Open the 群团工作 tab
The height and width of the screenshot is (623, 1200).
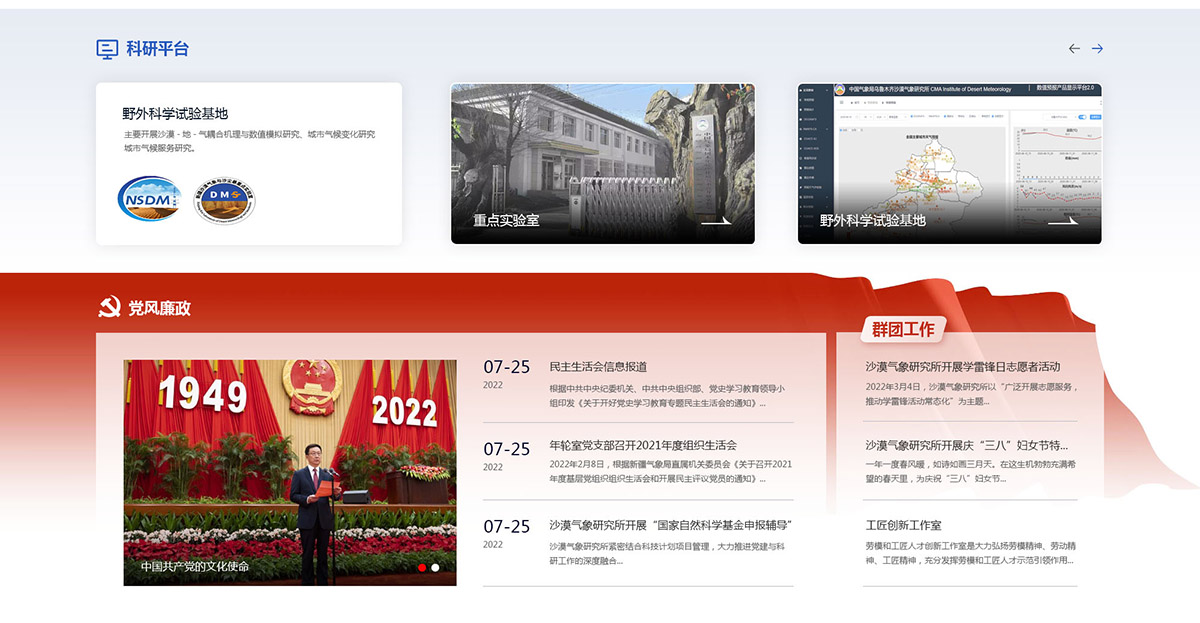(902, 329)
